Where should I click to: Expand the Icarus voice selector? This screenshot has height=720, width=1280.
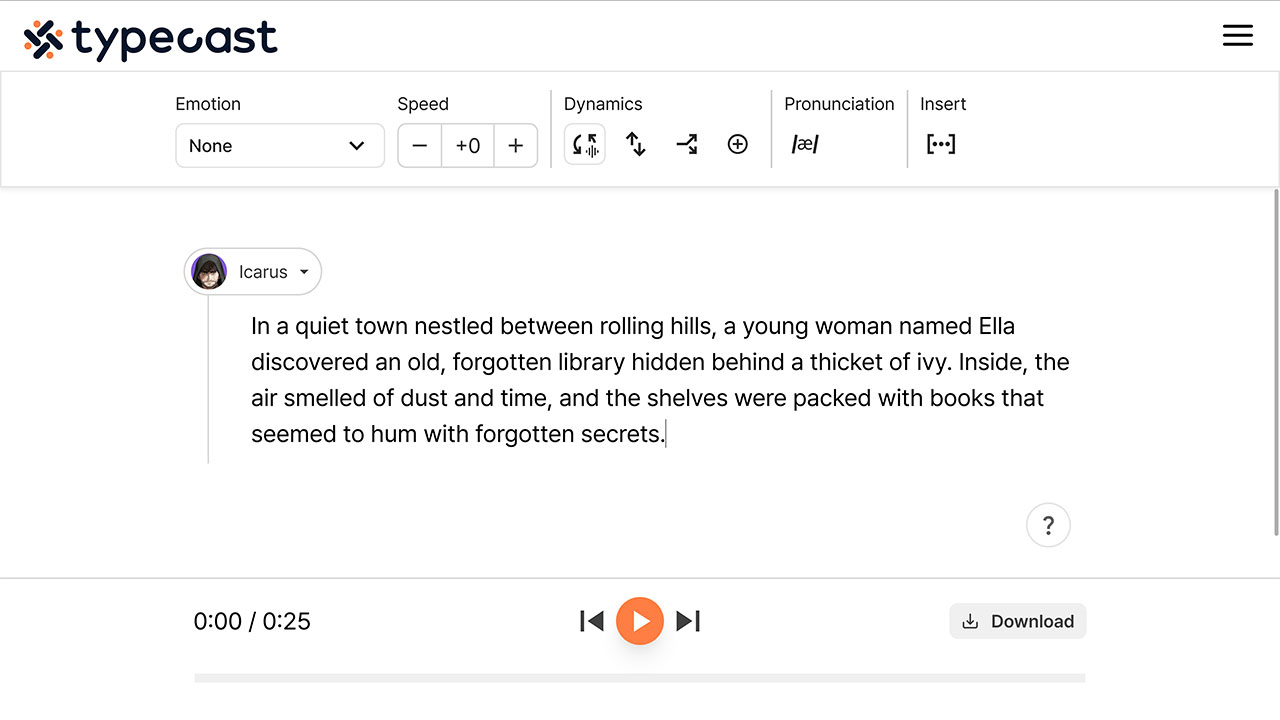pyautogui.click(x=252, y=271)
